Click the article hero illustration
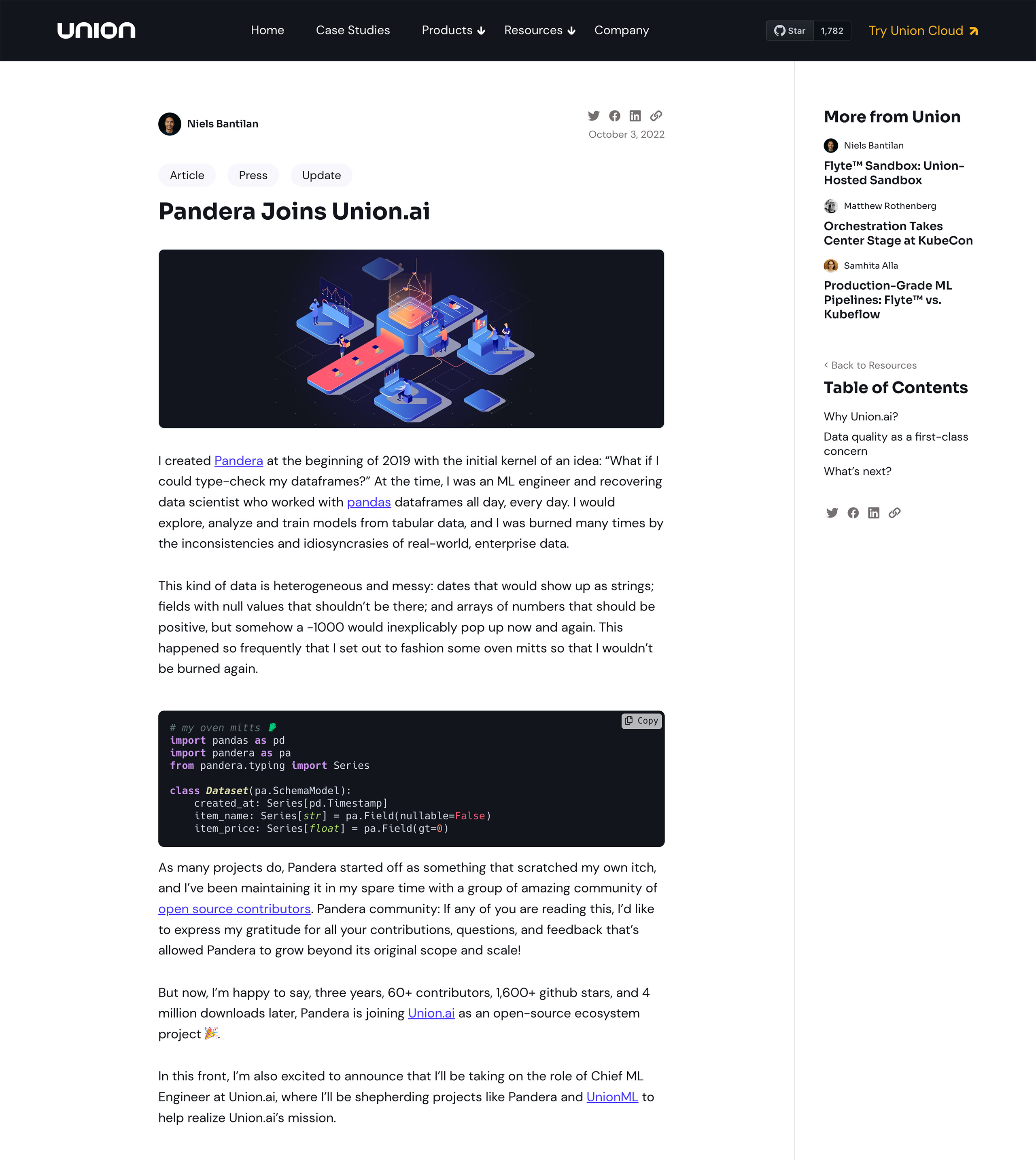 411,339
